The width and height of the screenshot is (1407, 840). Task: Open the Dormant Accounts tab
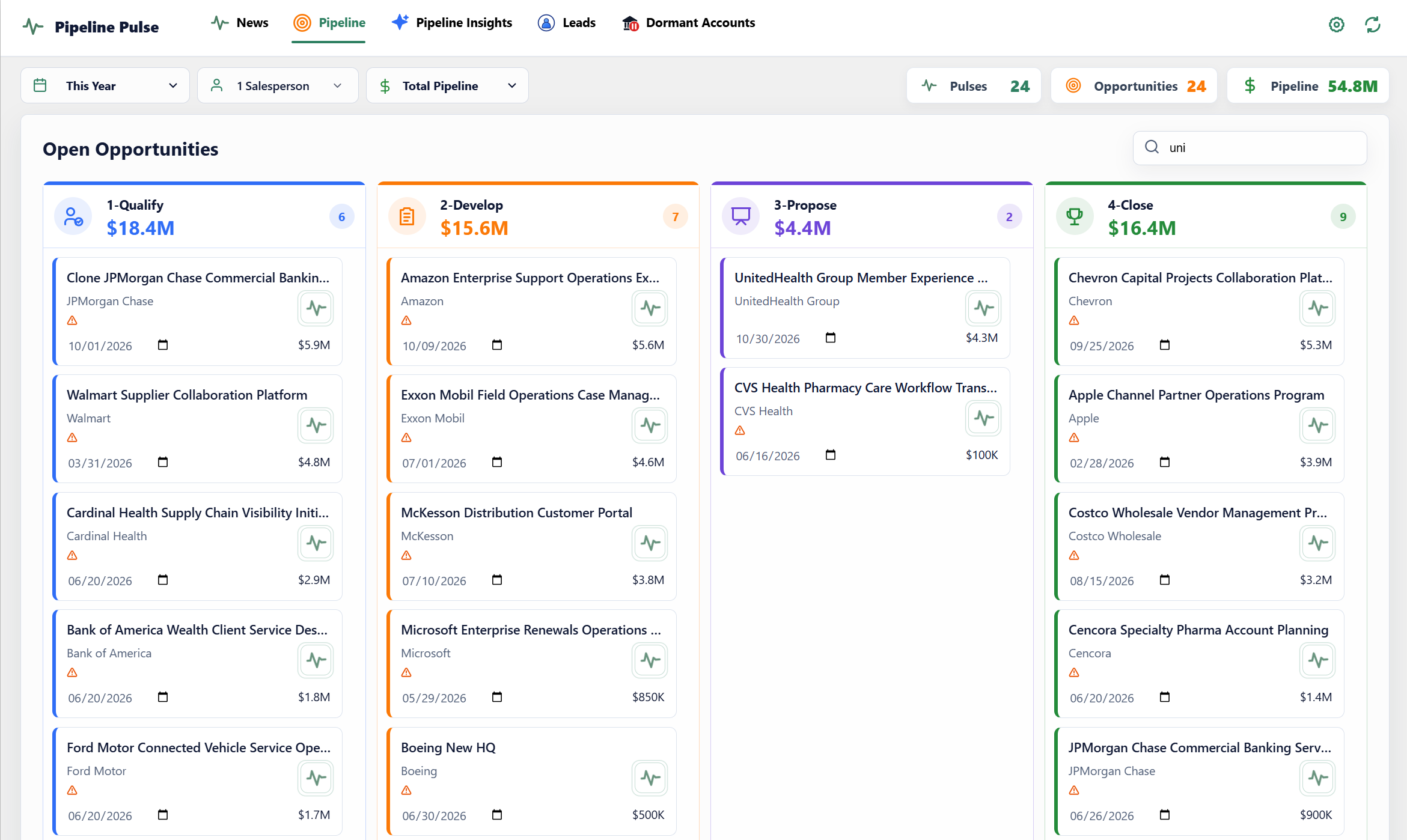pyautogui.click(x=688, y=23)
